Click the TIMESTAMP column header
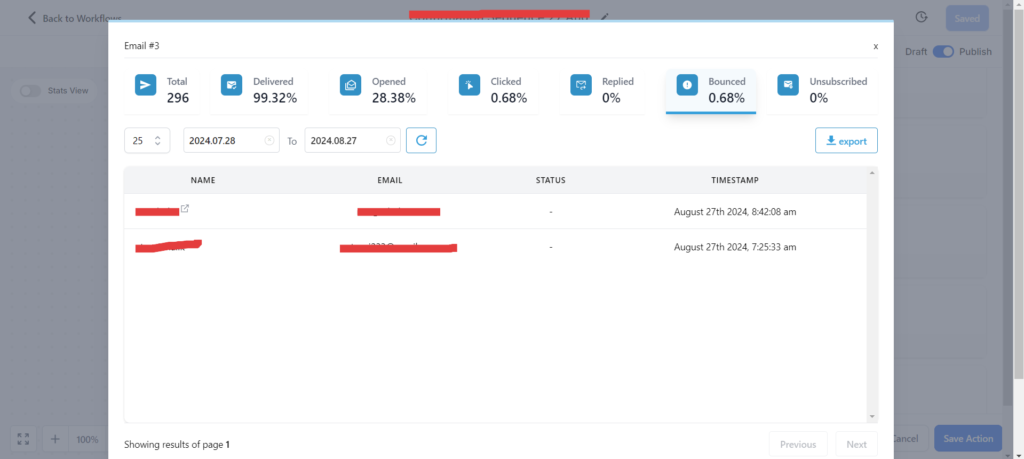Image resolution: width=1024 pixels, height=459 pixels. (735, 180)
